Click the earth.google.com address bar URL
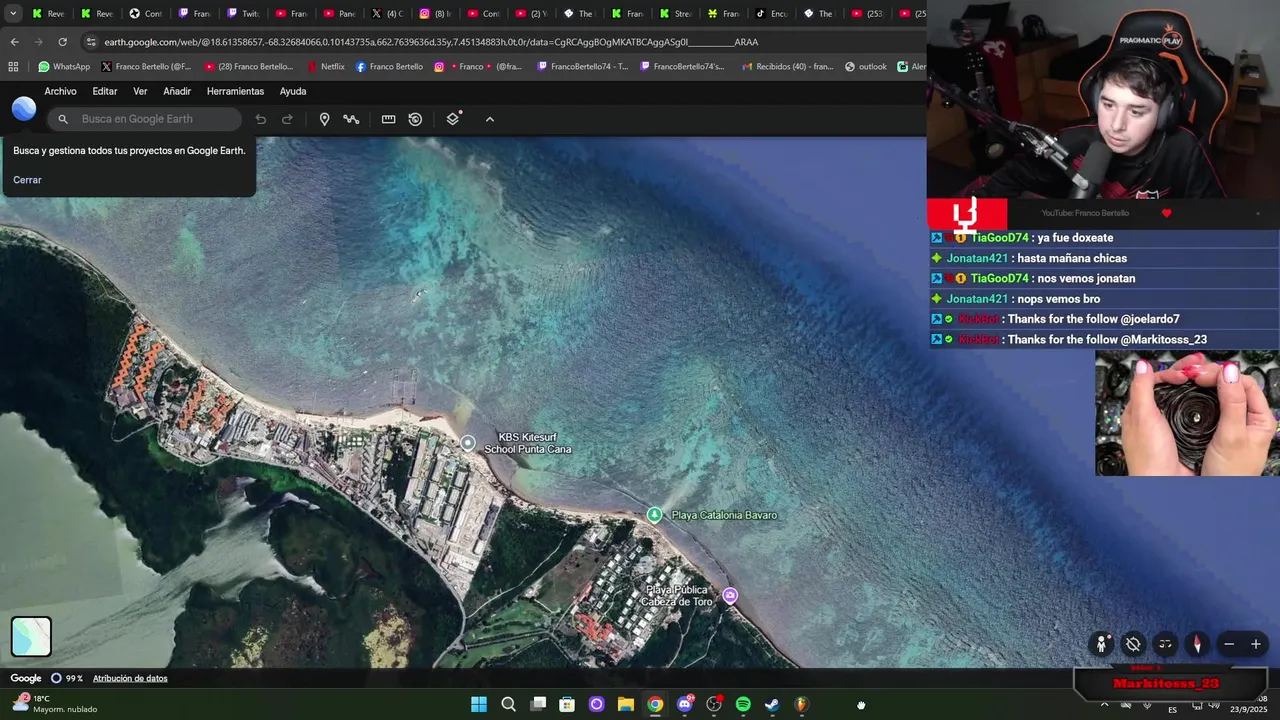The width and height of the screenshot is (1280, 720). pos(431,42)
